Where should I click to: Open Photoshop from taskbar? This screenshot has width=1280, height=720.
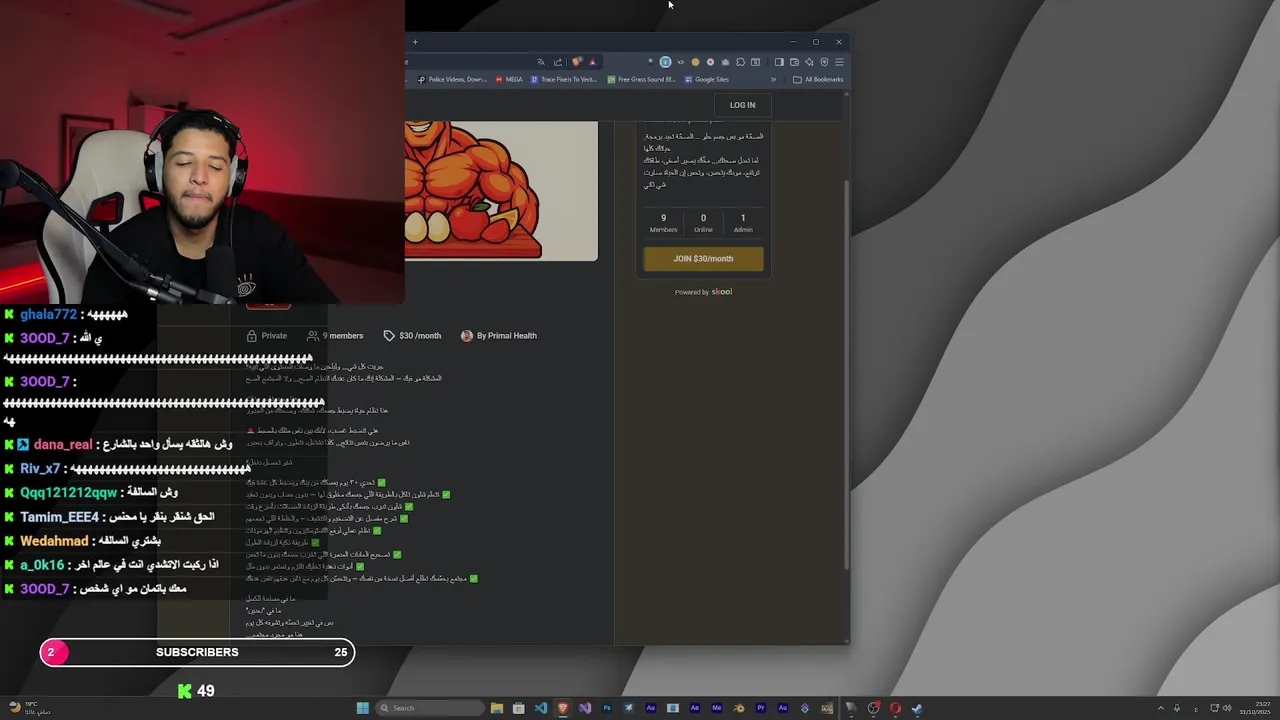coord(607,708)
